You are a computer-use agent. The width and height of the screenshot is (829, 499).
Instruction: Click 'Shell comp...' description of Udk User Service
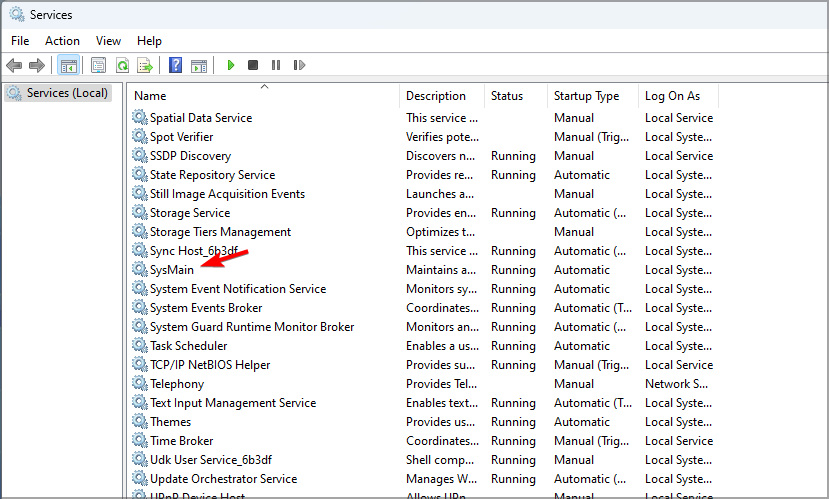(x=440, y=460)
